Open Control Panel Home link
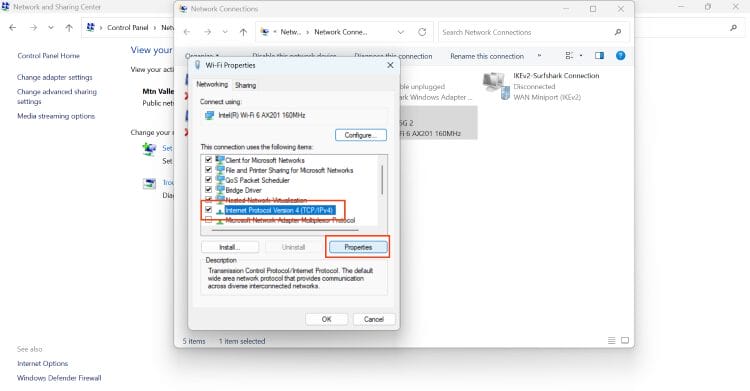The width and height of the screenshot is (750, 391). [x=48, y=56]
